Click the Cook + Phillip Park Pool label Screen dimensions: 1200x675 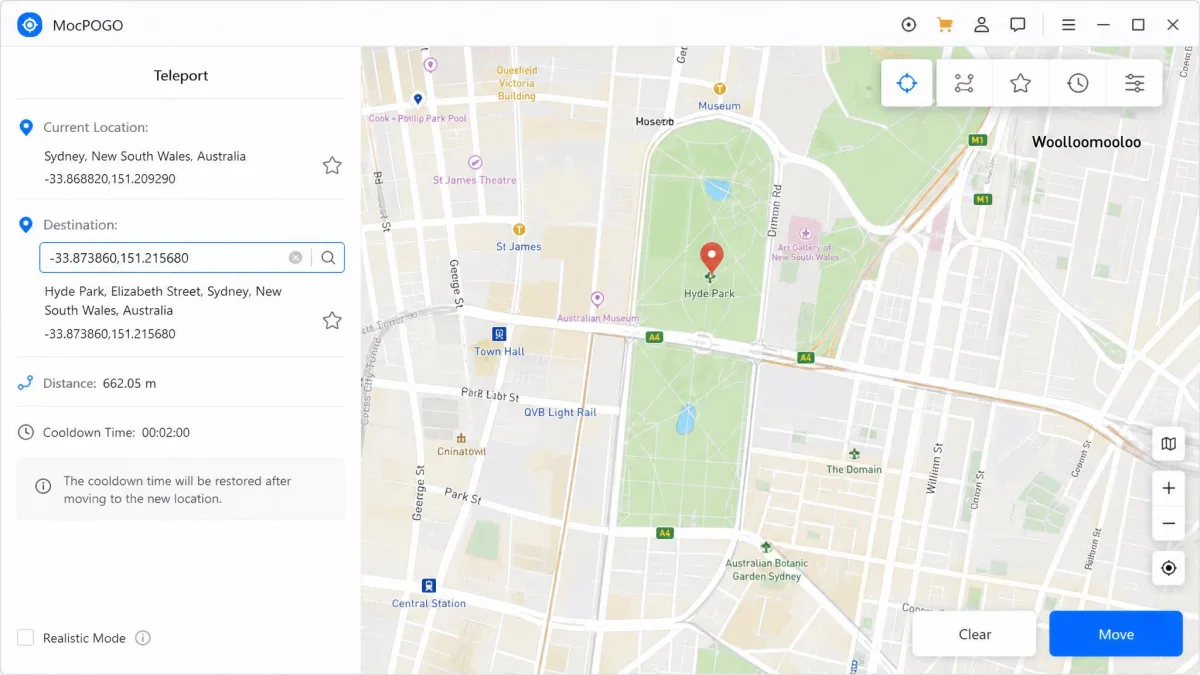pos(418,118)
